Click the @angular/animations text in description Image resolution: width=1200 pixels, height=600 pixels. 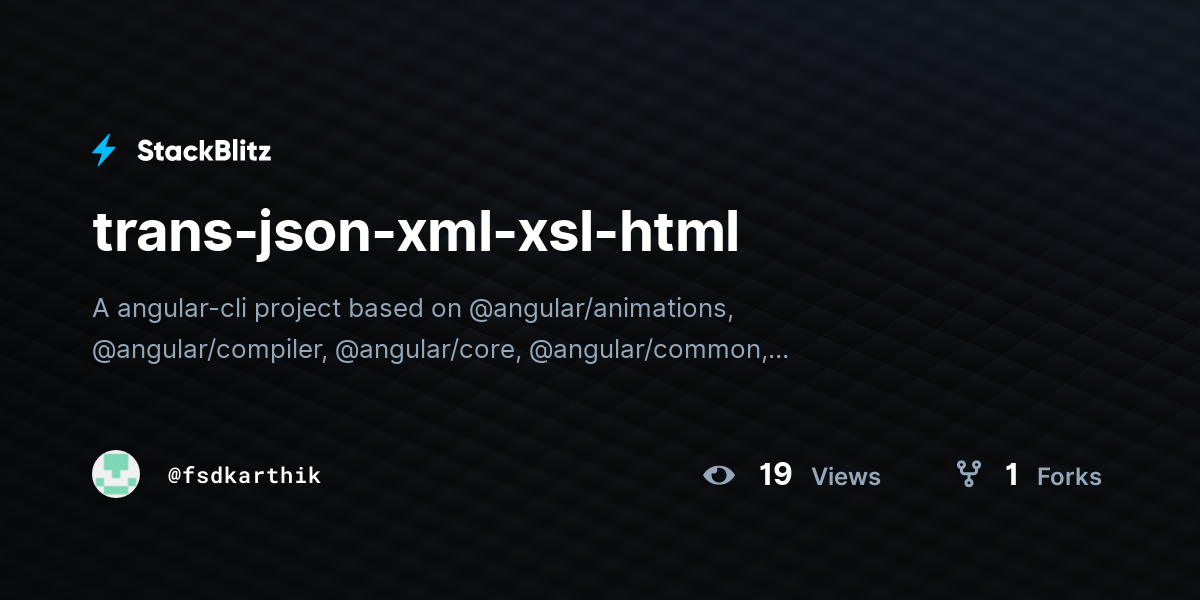pos(601,308)
